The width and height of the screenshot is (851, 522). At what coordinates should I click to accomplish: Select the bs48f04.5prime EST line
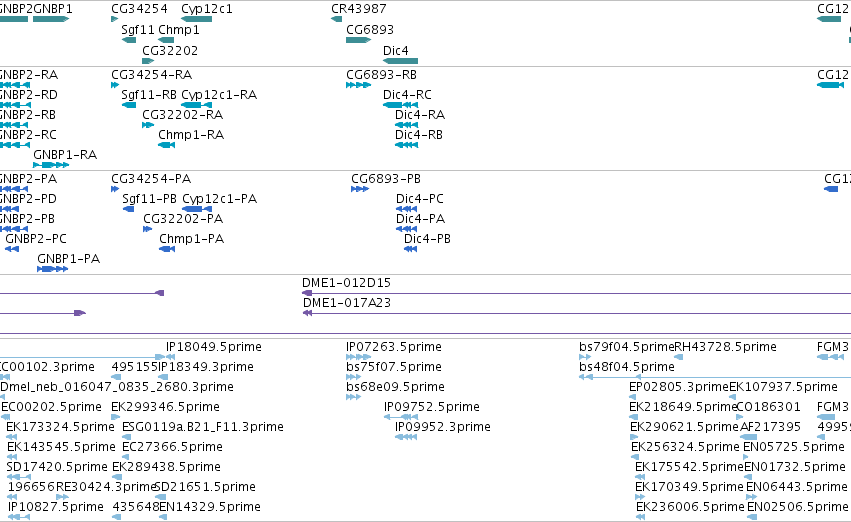click(715, 377)
